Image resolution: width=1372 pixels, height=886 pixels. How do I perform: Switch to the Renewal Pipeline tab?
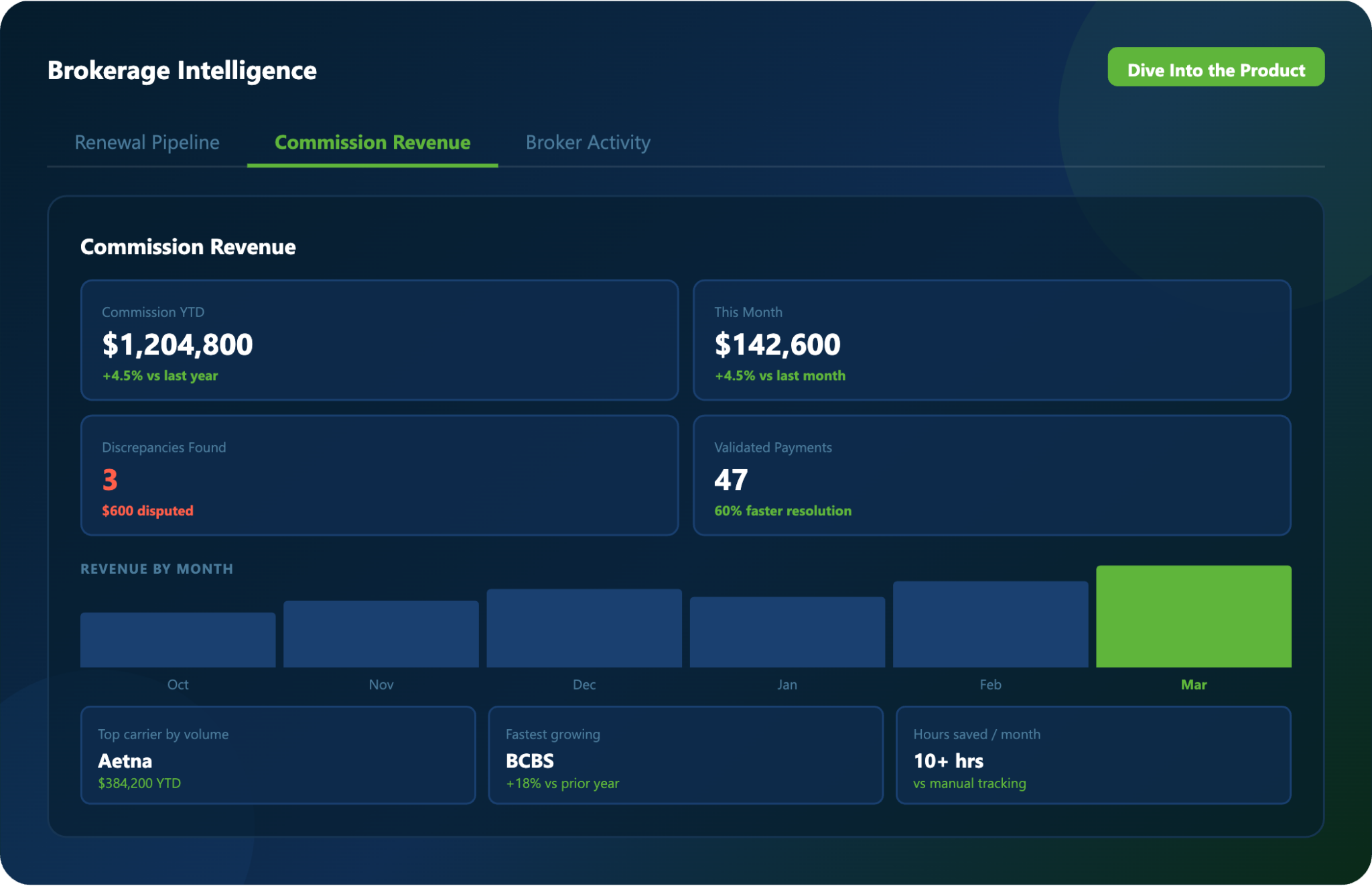coord(147,142)
